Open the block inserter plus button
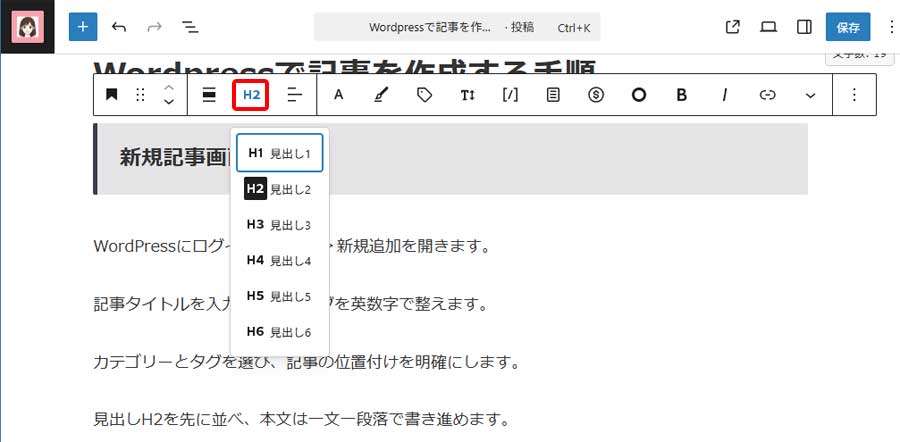Screen dimensions: 900x442 [83, 27]
